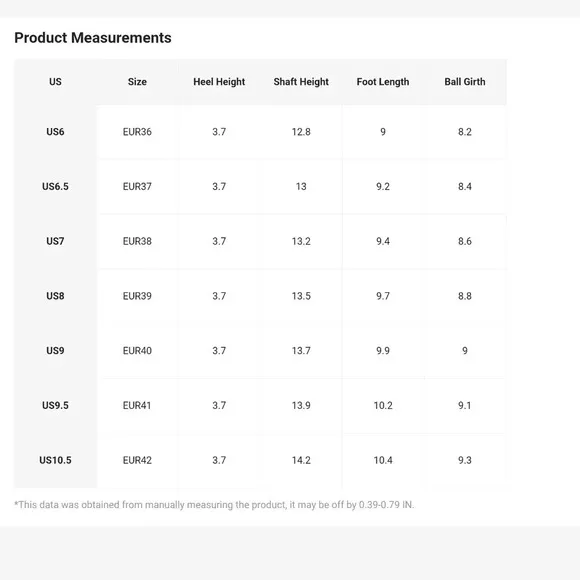Image resolution: width=580 pixels, height=580 pixels.
Task: Select the US10.5 row label
Action: pyautogui.click(x=55, y=460)
